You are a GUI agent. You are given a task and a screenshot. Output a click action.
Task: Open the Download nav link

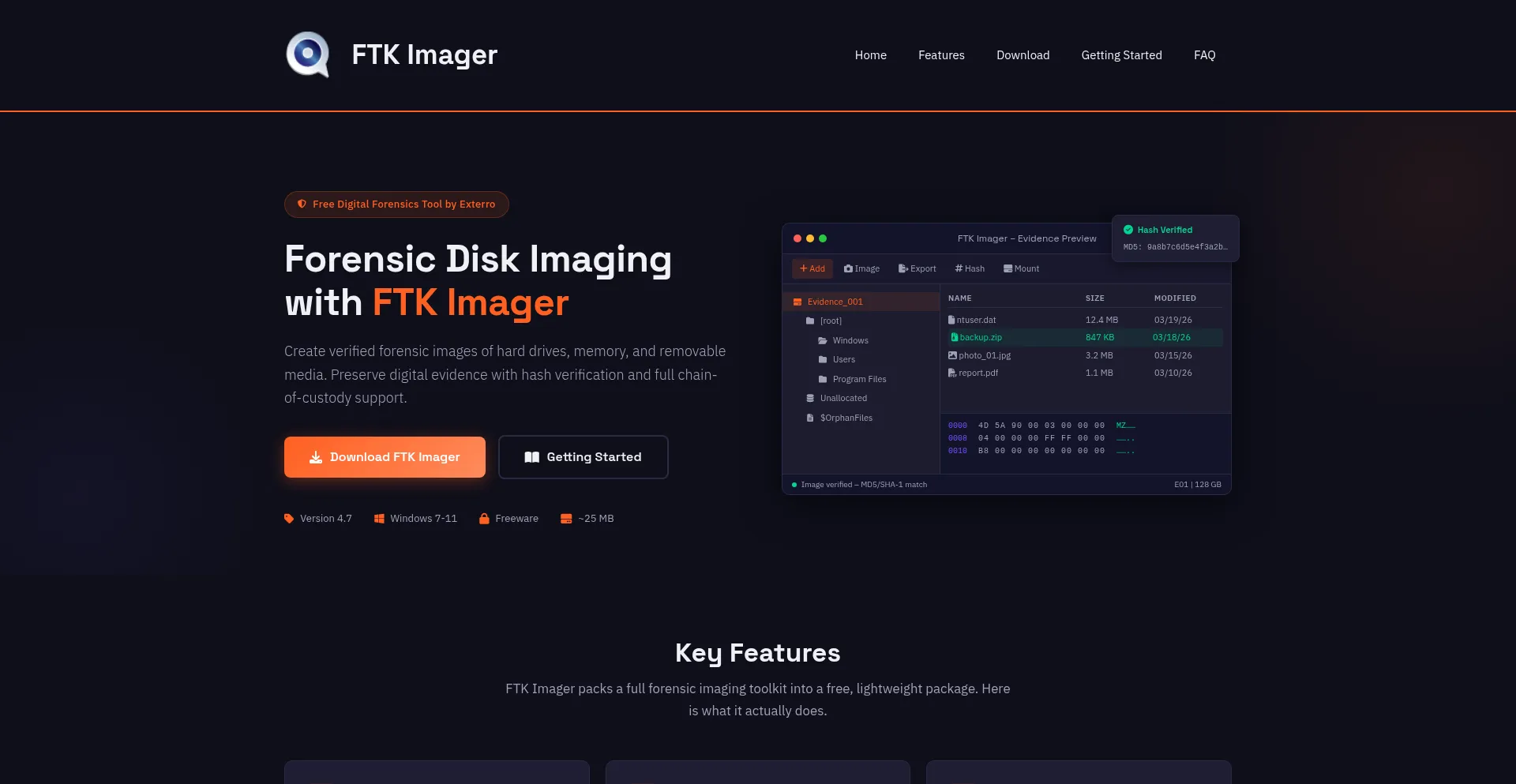[1023, 55]
